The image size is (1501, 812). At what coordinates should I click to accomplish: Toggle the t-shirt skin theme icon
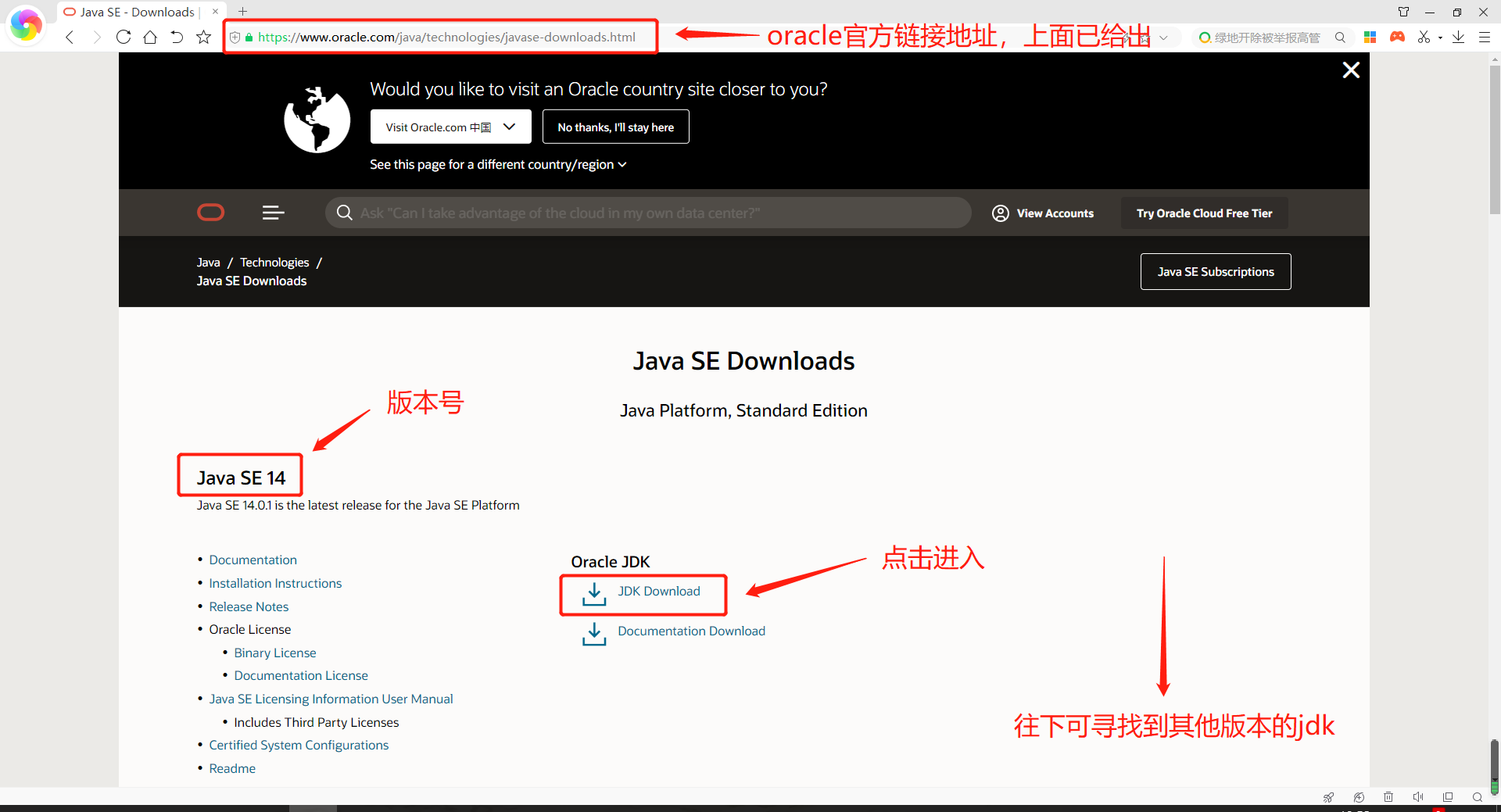(1404, 11)
